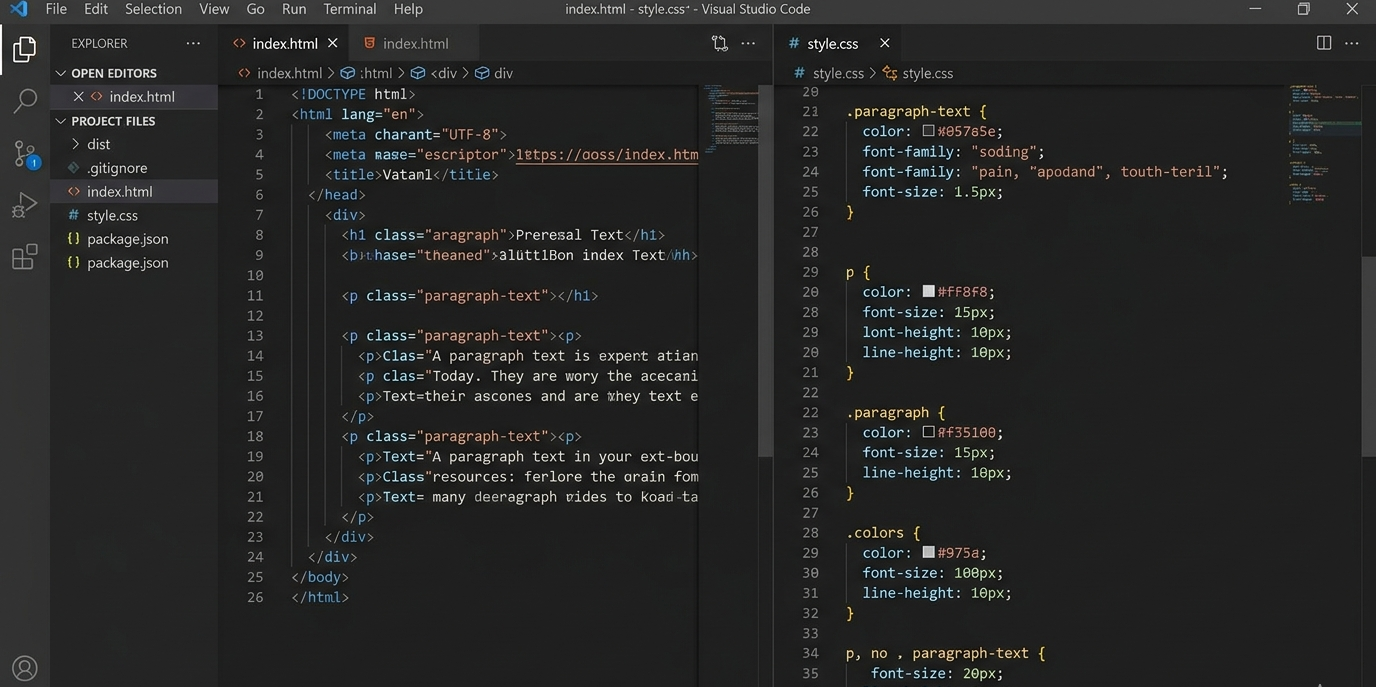Open Explorer panel more actions ellipsis
Image resolution: width=1376 pixels, height=687 pixels.
click(193, 43)
